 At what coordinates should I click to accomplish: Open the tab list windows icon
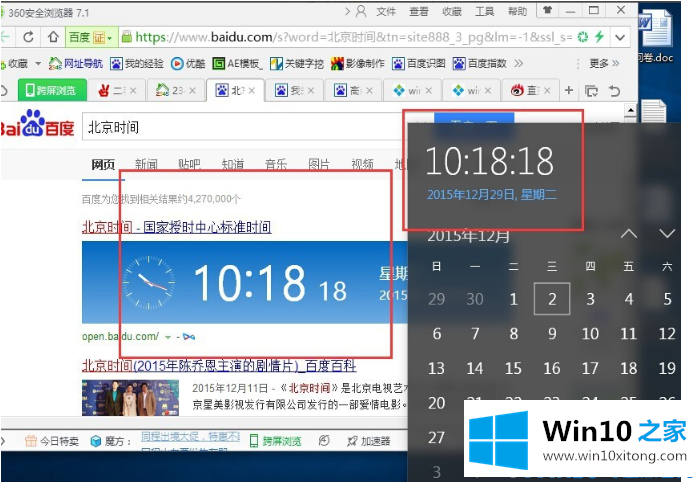pos(591,91)
